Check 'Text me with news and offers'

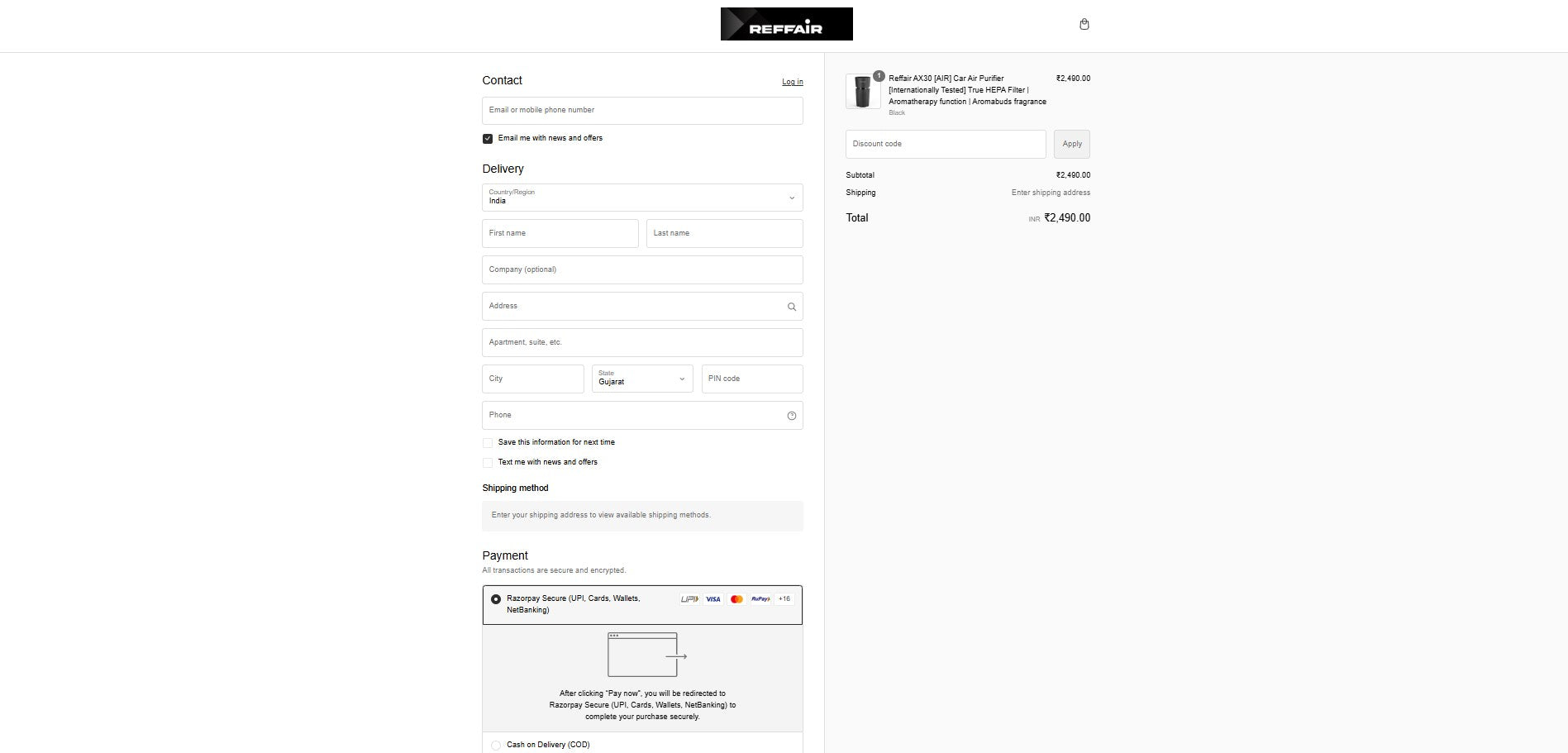[488, 463]
